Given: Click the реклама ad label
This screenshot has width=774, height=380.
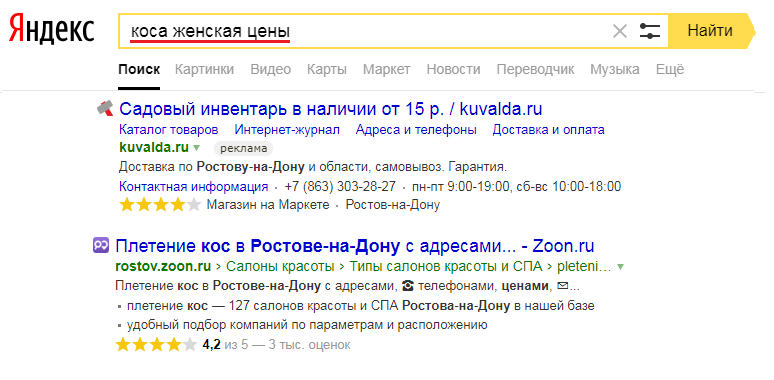Looking at the screenshot, I should (x=243, y=148).
